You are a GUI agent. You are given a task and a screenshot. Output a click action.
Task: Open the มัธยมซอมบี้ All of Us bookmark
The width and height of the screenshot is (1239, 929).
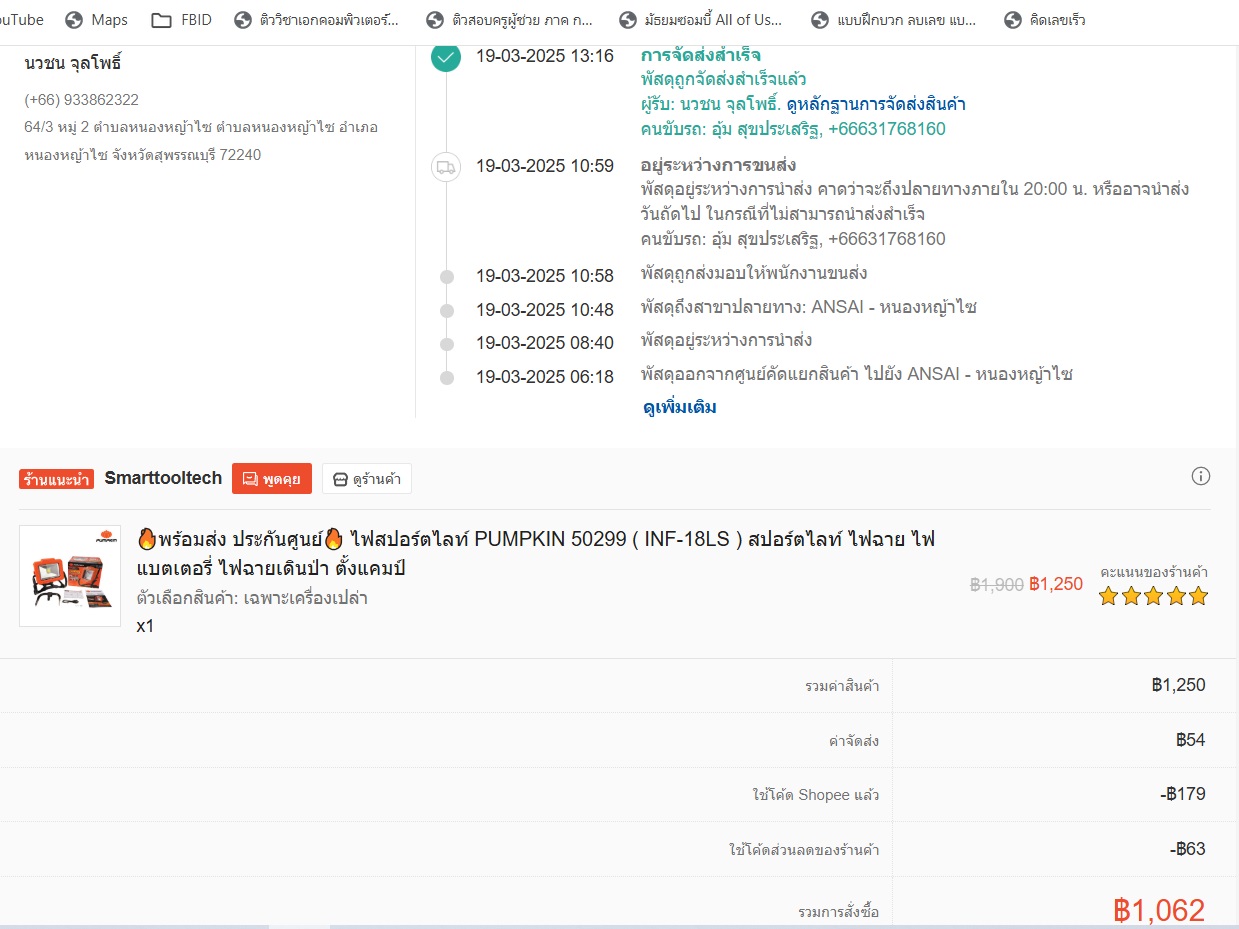tap(701, 20)
